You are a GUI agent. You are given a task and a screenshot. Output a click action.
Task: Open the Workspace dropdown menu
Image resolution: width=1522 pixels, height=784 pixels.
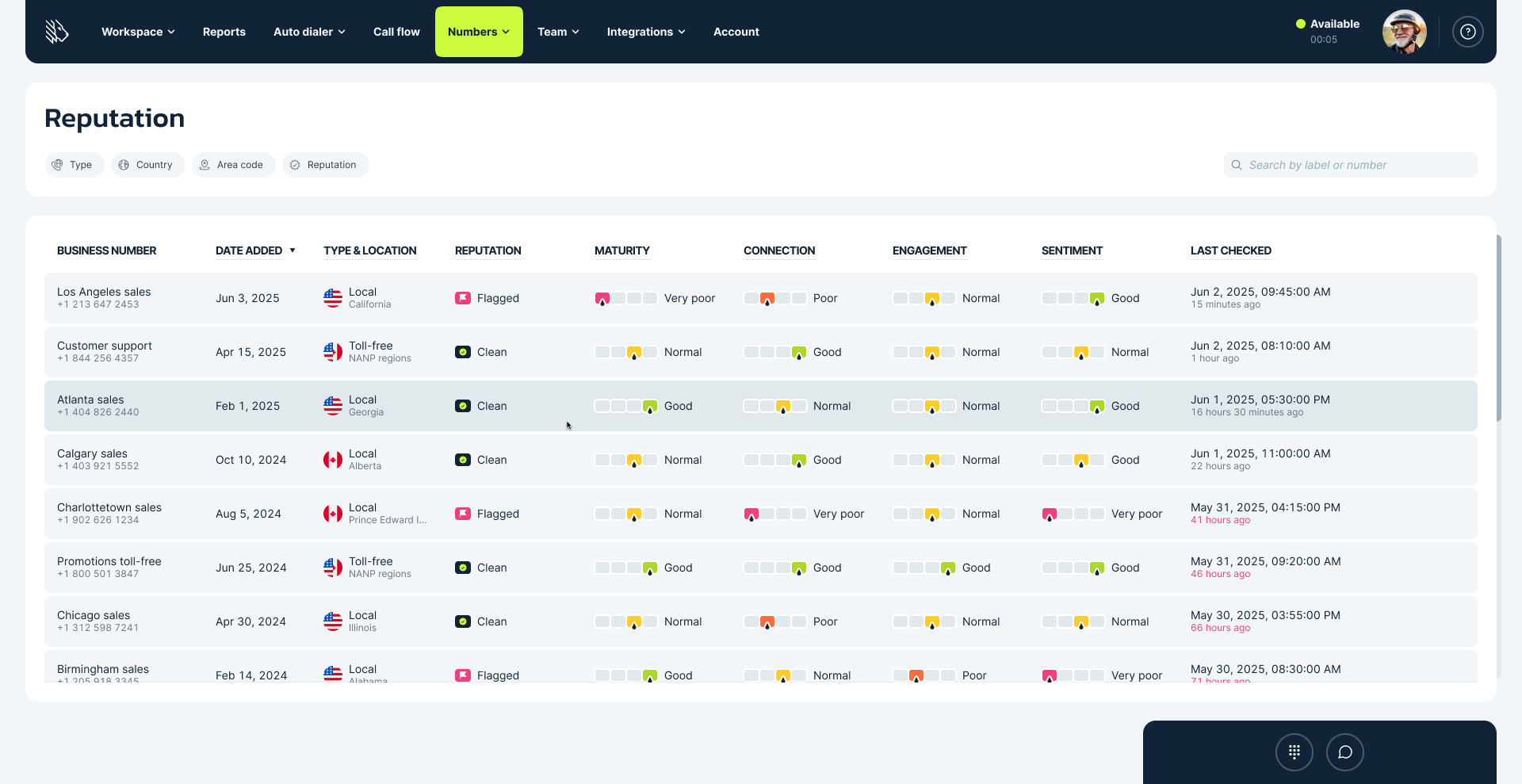tap(138, 32)
